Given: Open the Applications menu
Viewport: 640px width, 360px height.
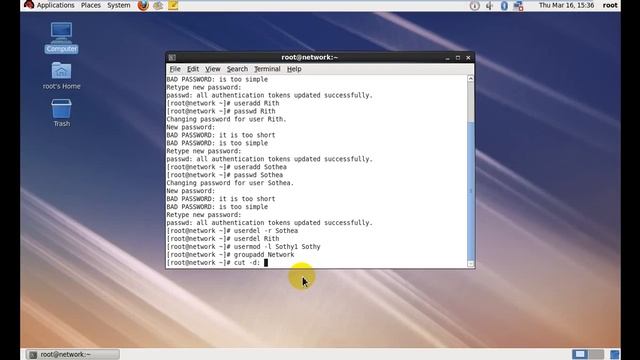Looking at the screenshot, I should point(56,5).
